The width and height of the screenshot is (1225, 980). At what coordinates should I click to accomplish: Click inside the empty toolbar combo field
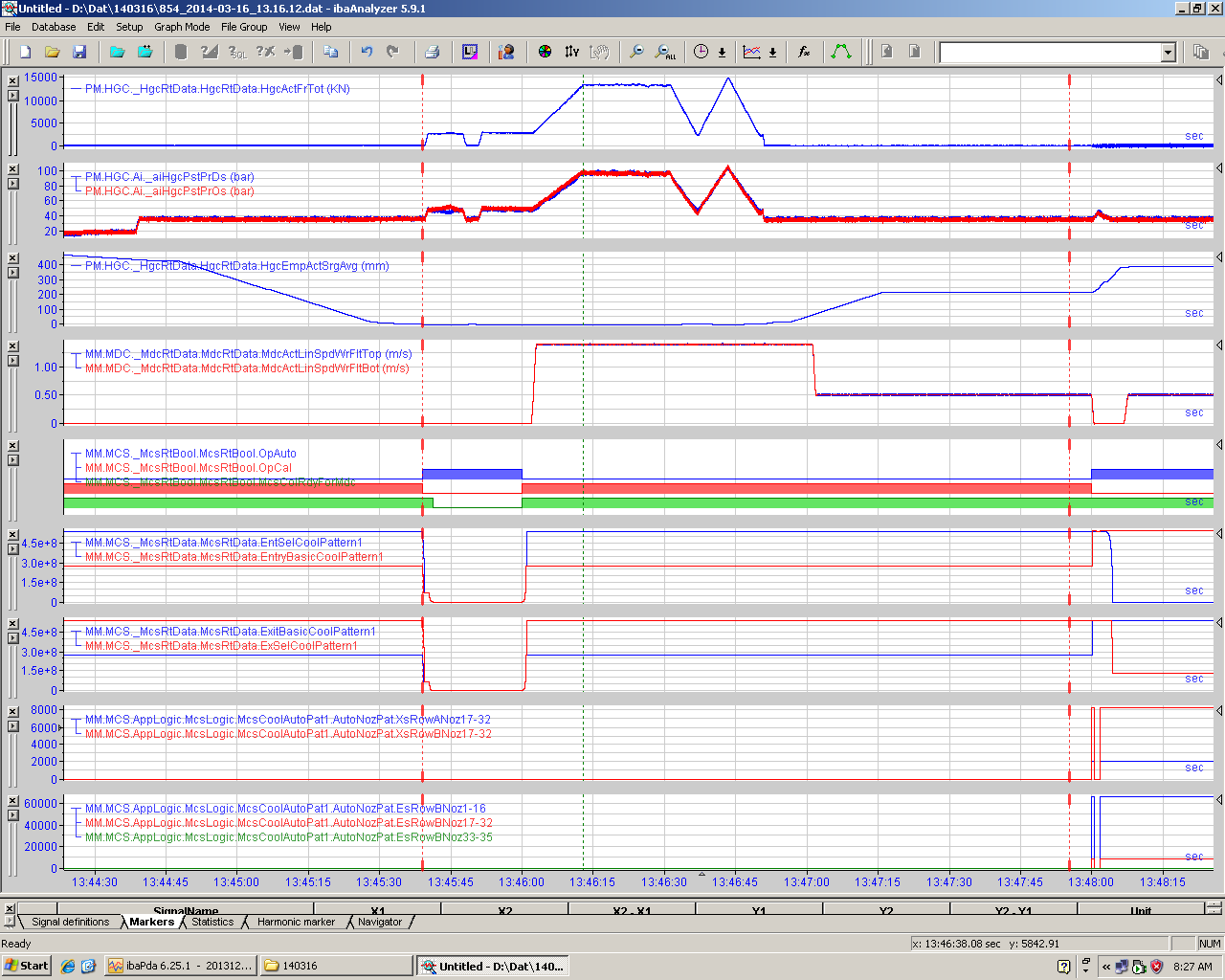[1050, 53]
